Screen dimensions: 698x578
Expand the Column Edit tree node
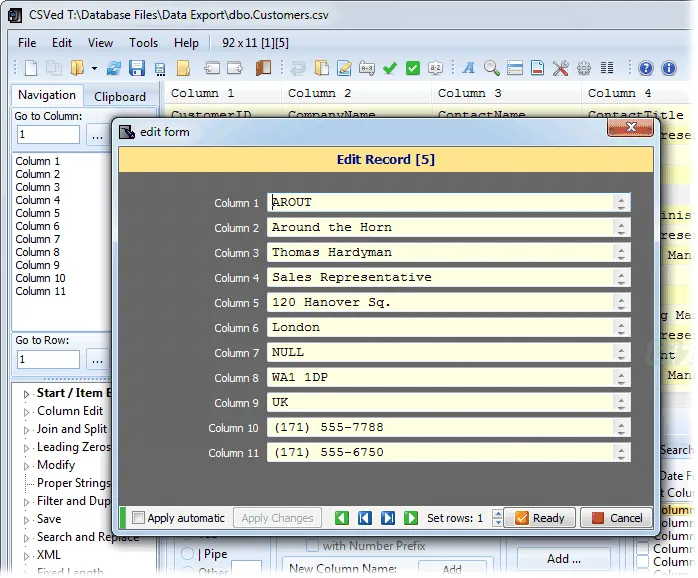click(x=26, y=412)
